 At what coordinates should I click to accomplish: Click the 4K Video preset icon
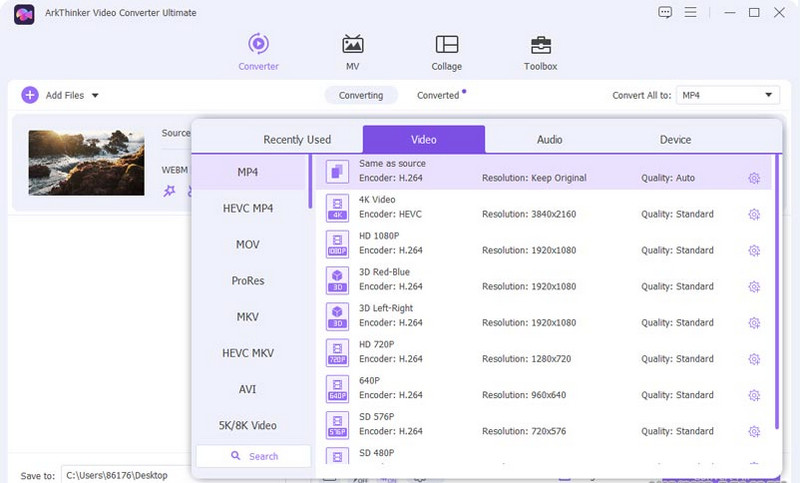click(337, 208)
